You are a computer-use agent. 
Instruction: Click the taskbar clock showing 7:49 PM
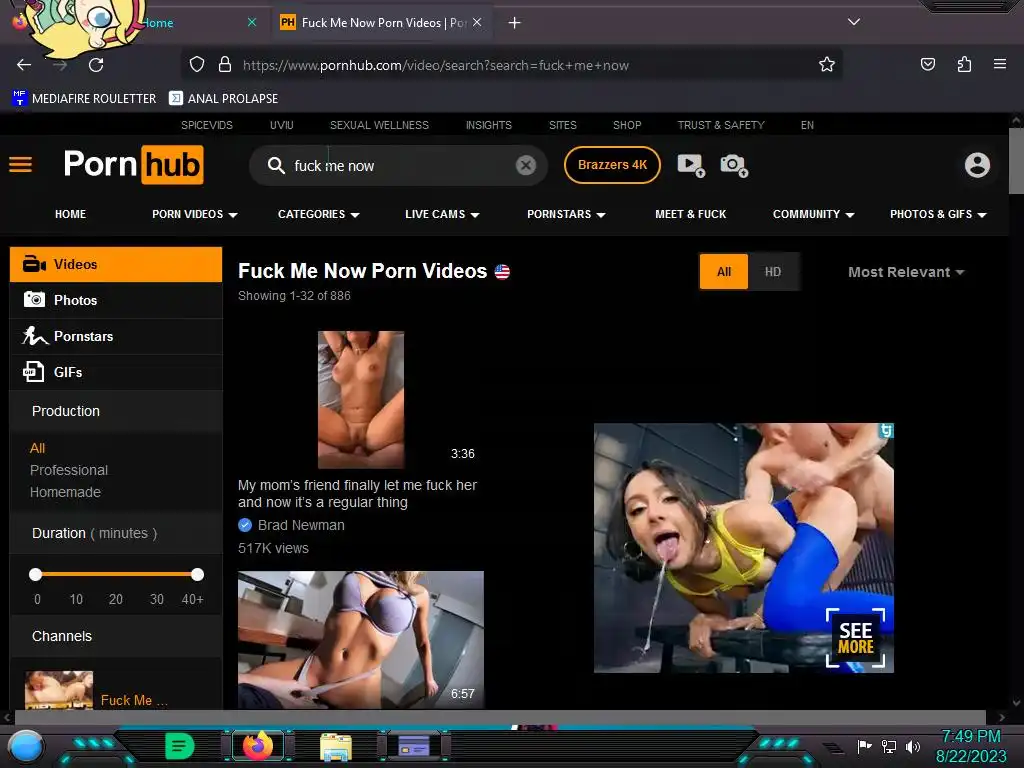[x=970, y=737]
